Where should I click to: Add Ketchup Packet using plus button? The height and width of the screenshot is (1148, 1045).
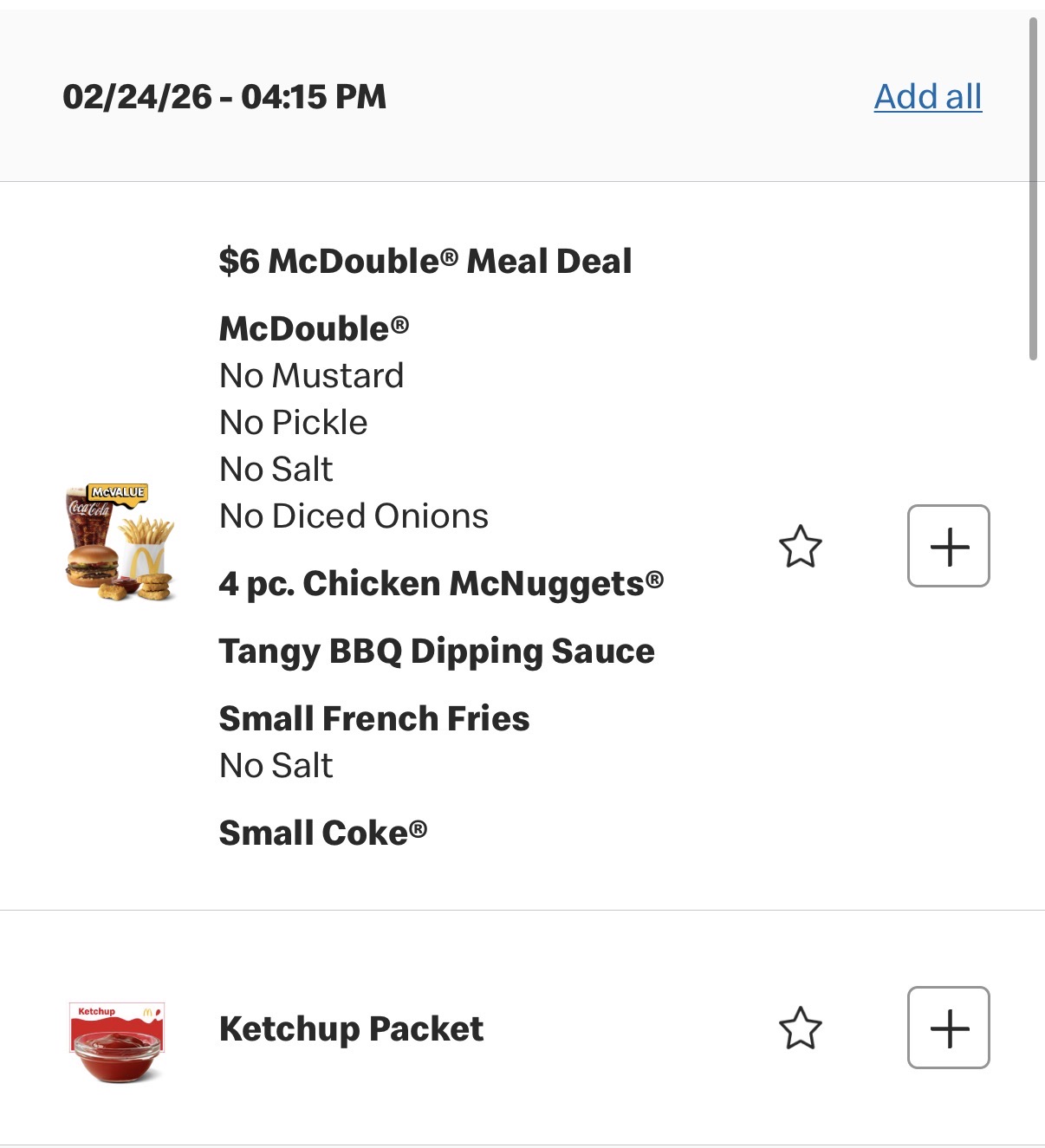[x=948, y=1028]
